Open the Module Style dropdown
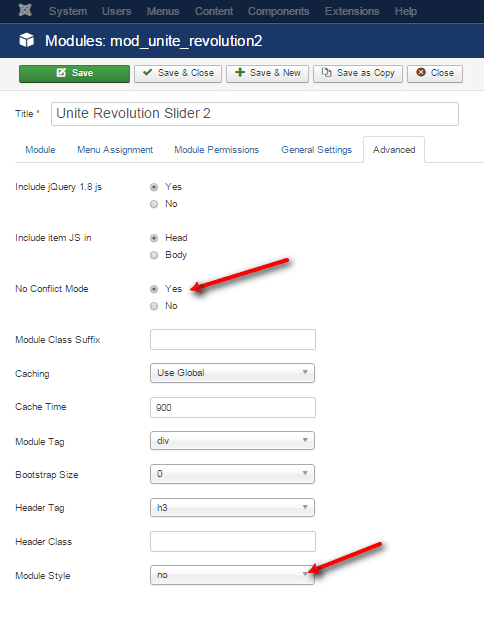The width and height of the screenshot is (484, 620). (233, 575)
